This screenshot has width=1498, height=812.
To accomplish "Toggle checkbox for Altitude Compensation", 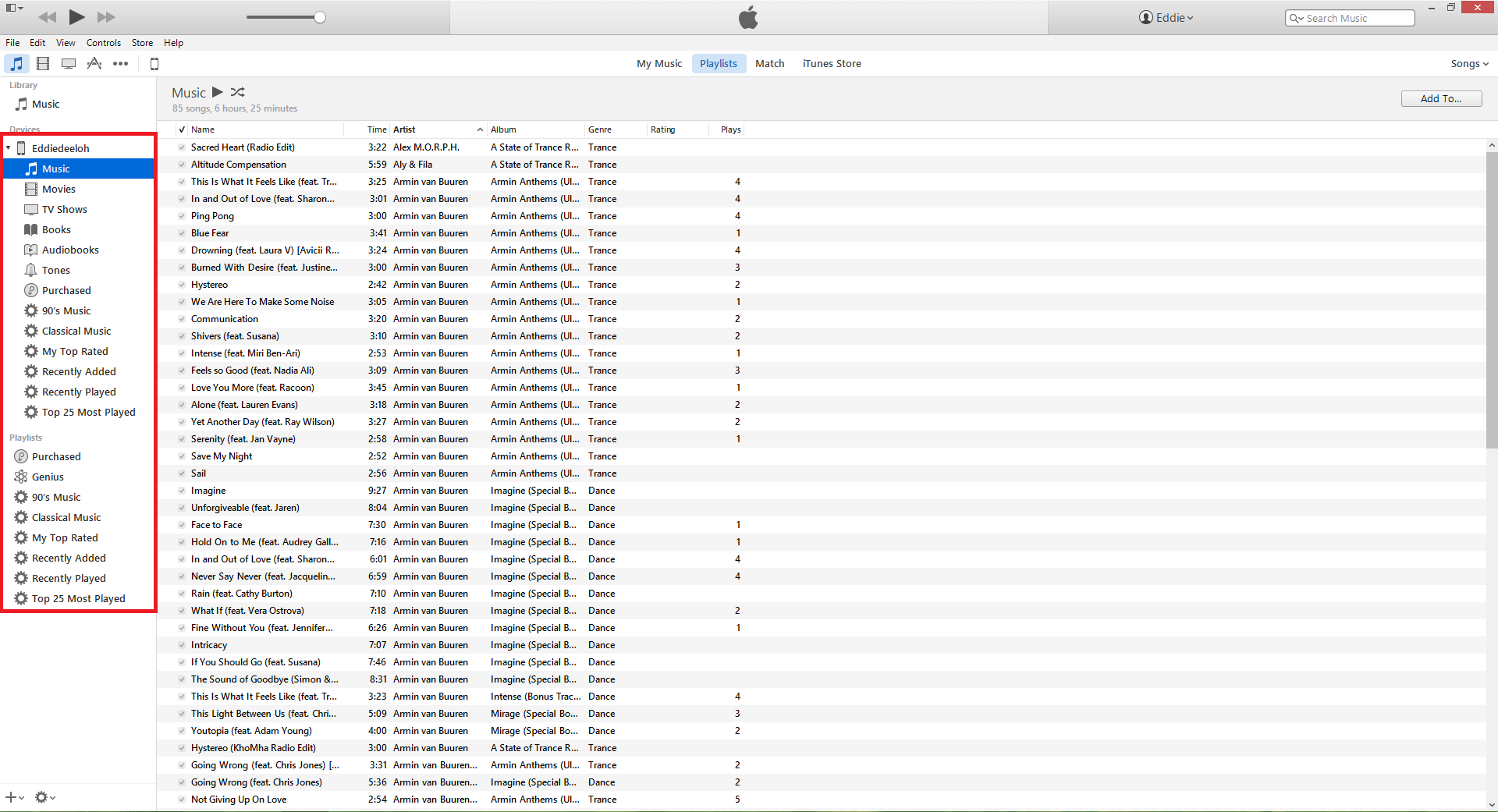I will (182, 165).
